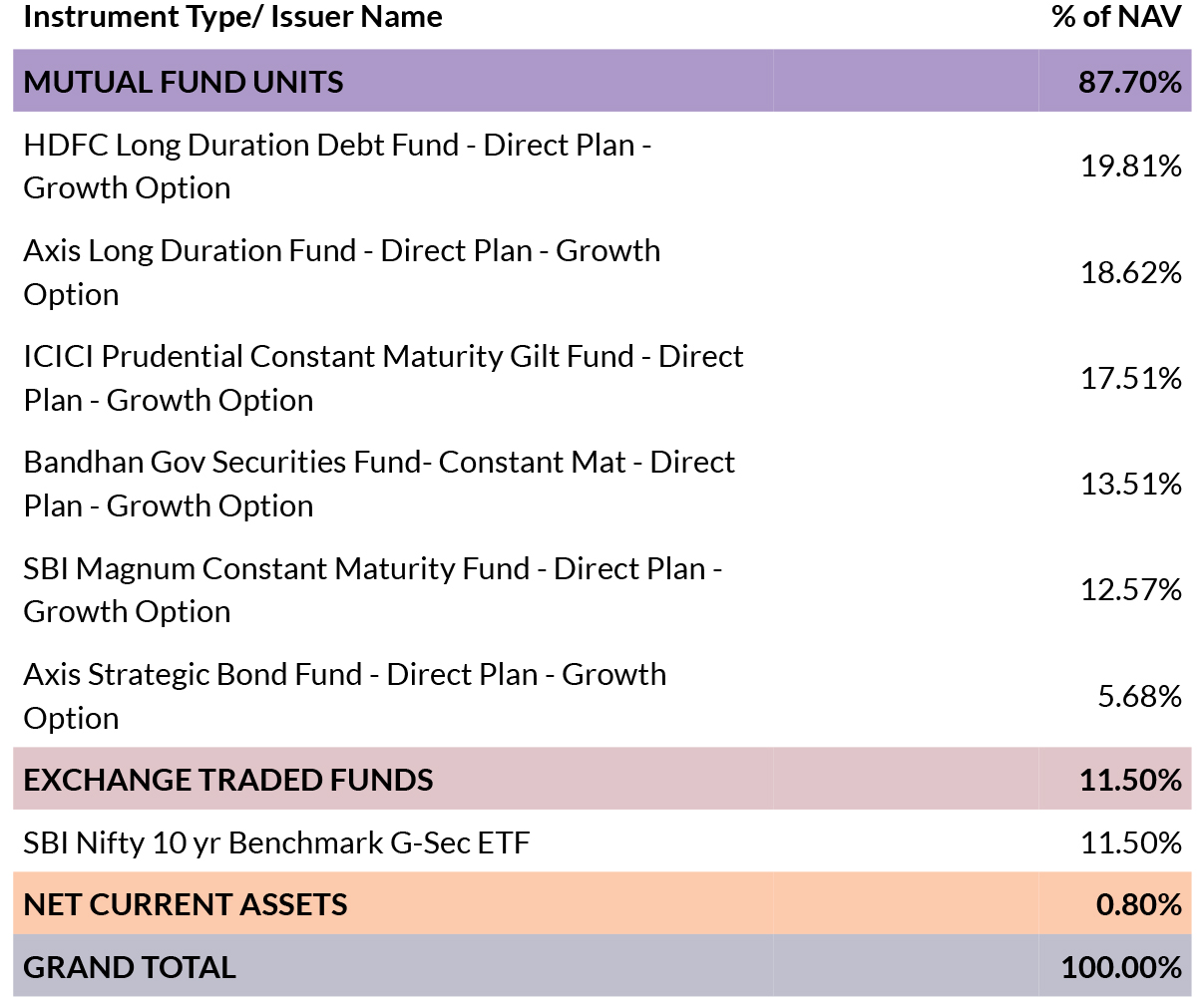Click the 87.70% mutual fund total
This screenshot has height=1003, width=1204.
[x=1129, y=82]
